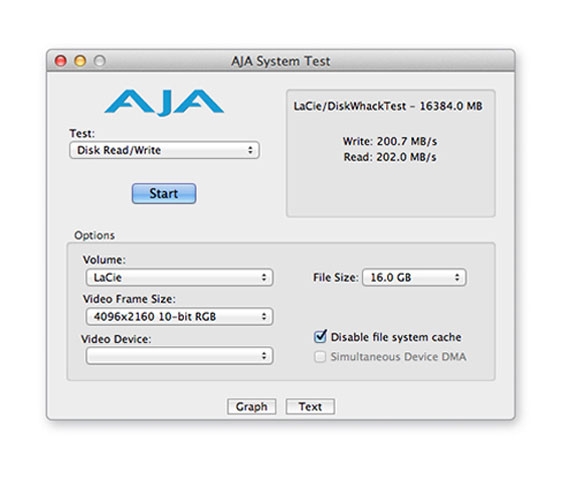Click the Simultaneous Device DMA checkbox
Image resolution: width=570 pixels, height=502 pixels.
[320, 357]
